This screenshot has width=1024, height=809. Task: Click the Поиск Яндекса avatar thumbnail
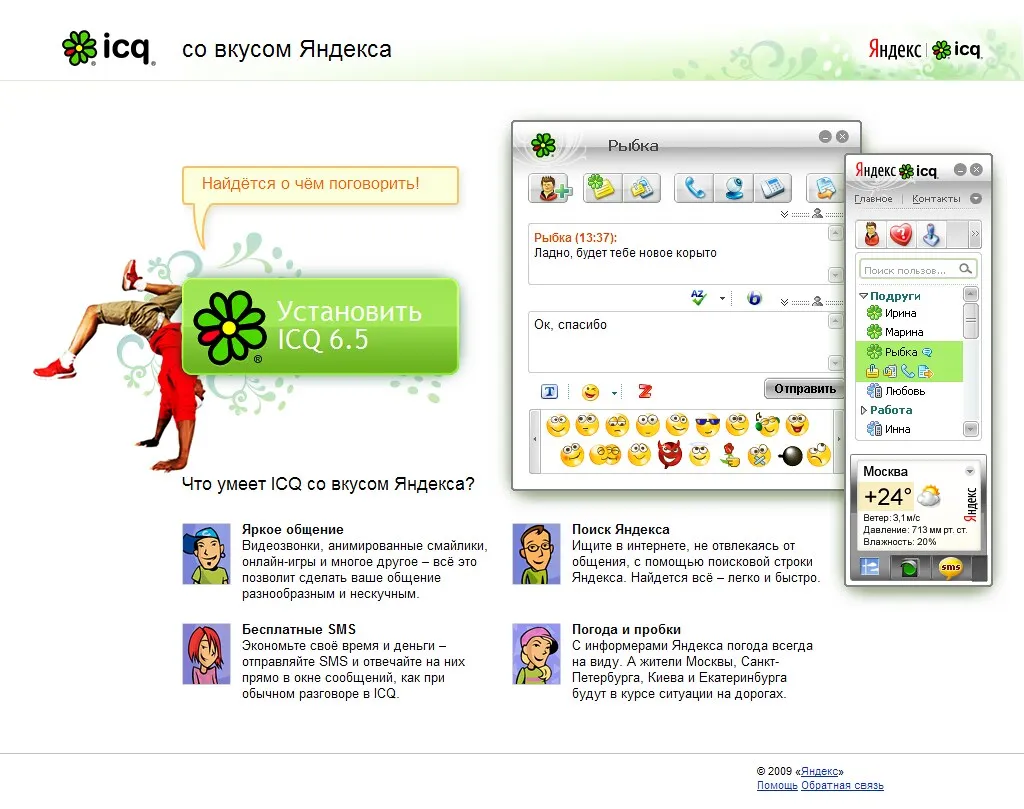[536, 554]
